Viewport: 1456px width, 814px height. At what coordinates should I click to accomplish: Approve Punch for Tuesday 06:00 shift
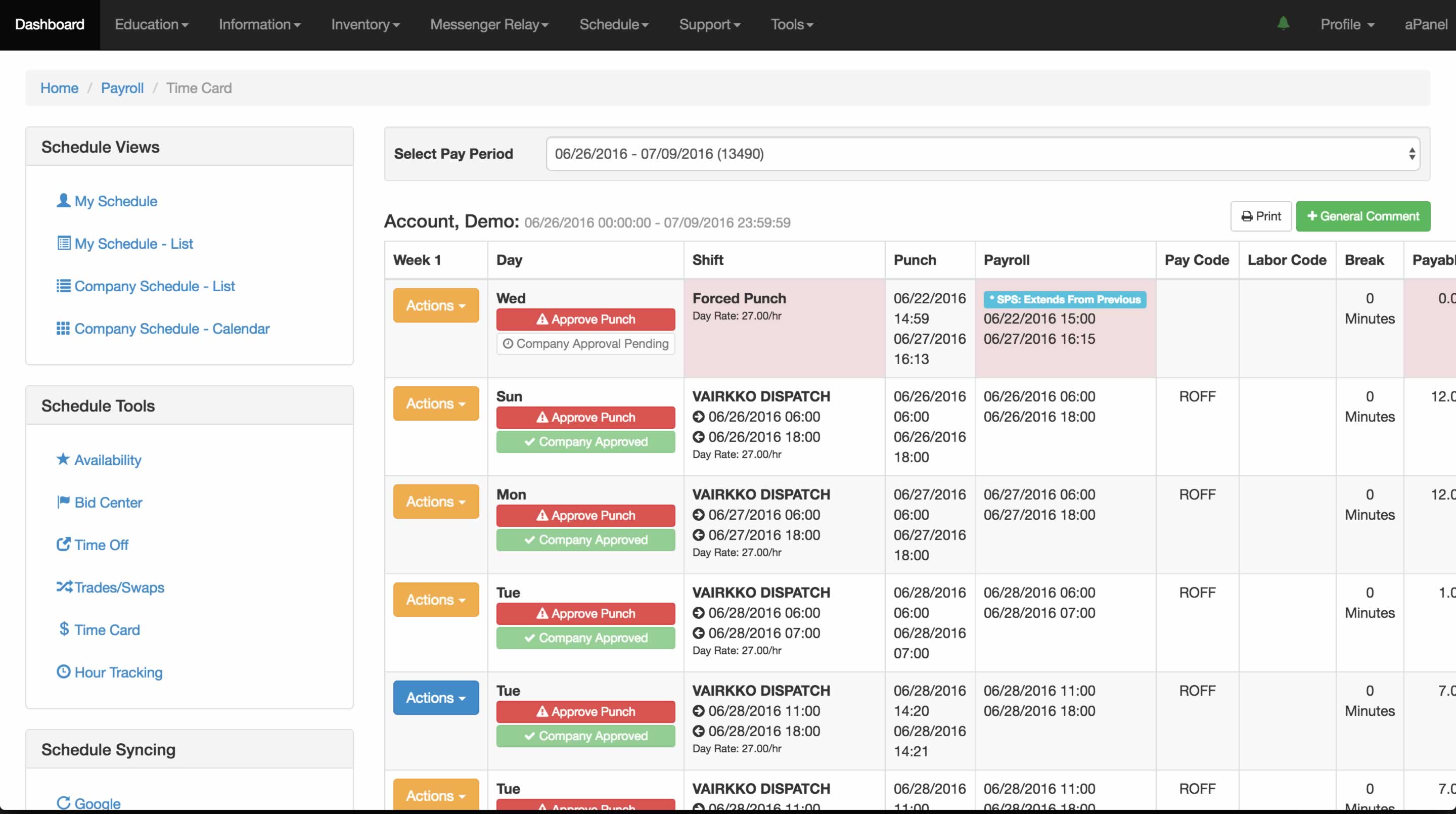585,613
